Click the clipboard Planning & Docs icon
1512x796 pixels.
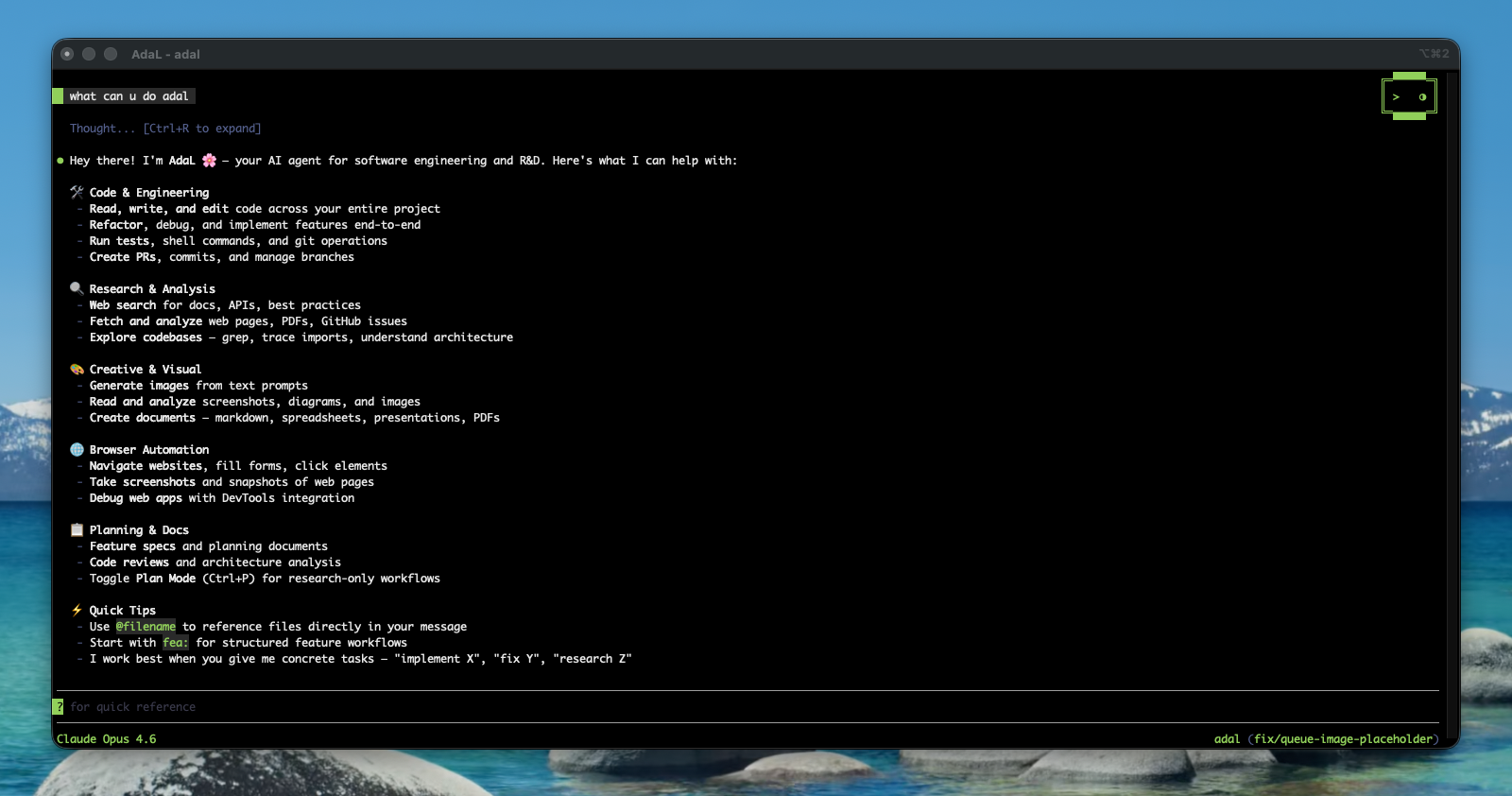(x=77, y=529)
